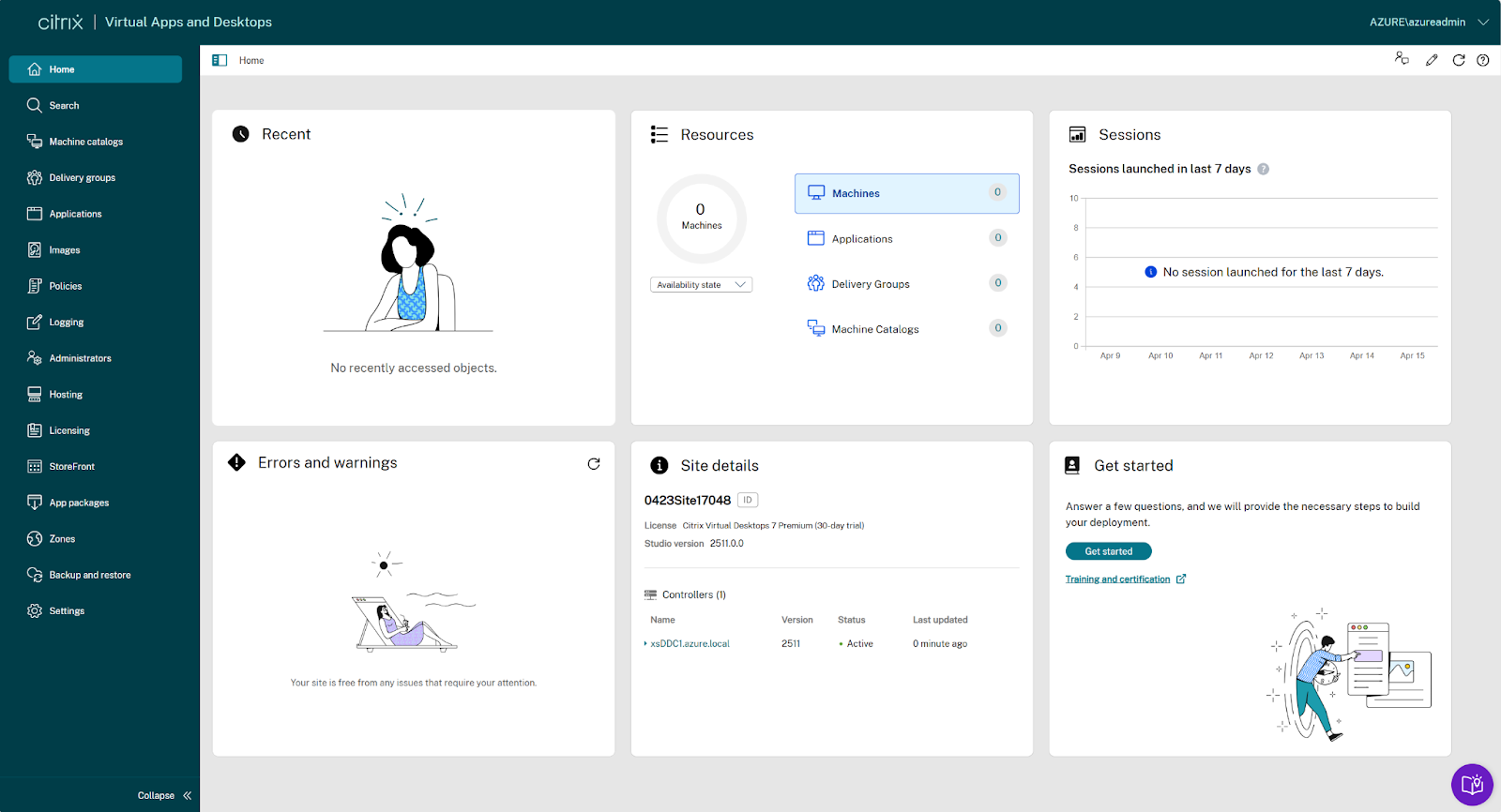Show the site ID badge
This screenshot has height=812, width=1501.
tap(748, 501)
